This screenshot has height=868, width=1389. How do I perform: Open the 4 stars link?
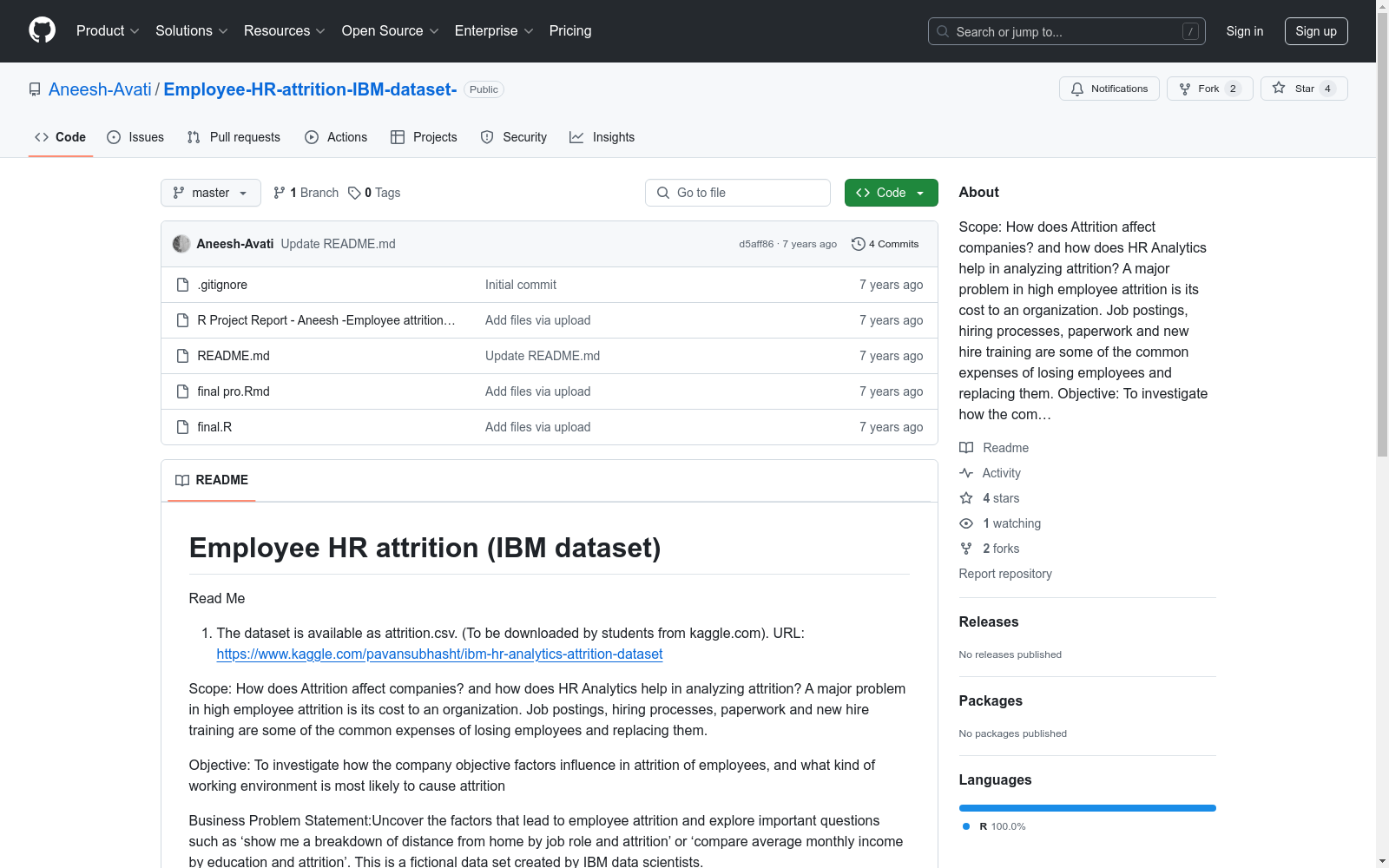[990, 498]
